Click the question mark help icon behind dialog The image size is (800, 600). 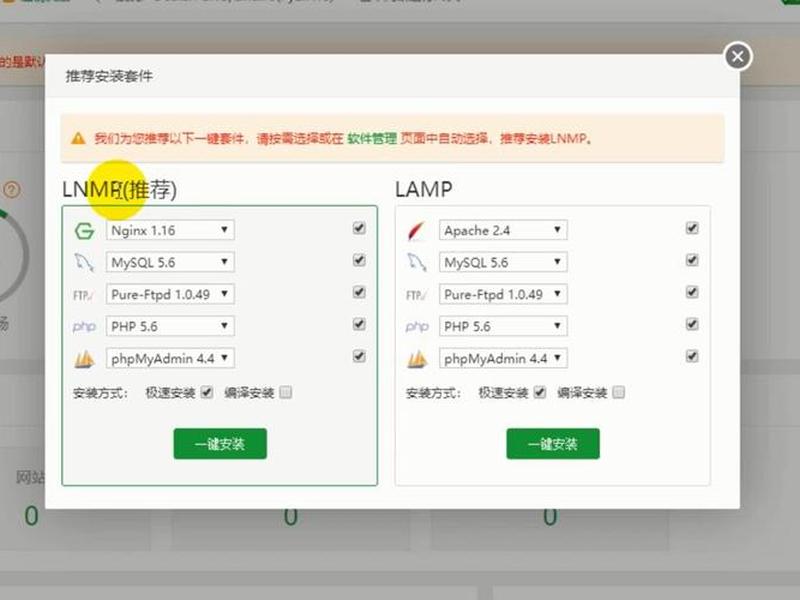[12, 190]
